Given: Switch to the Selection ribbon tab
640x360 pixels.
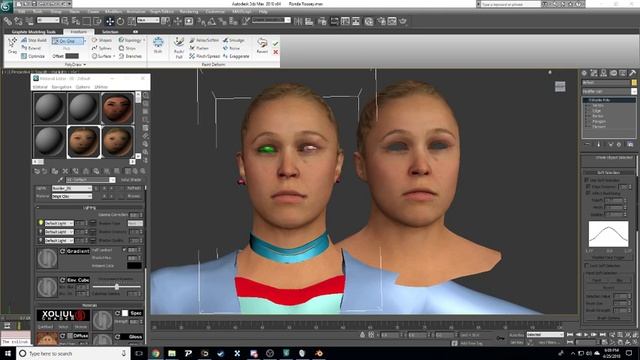Looking at the screenshot, I should pyautogui.click(x=110, y=31).
